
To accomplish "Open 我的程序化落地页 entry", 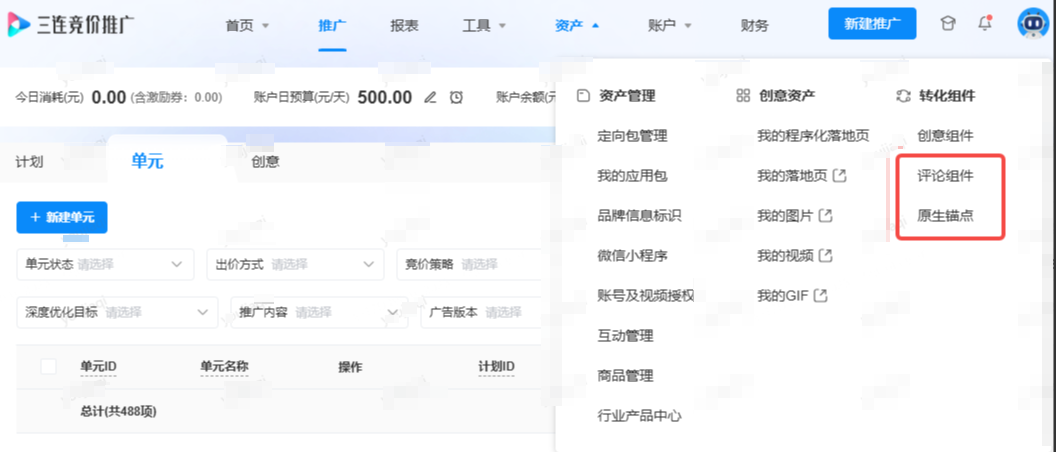I will click(x=814, y=136).
